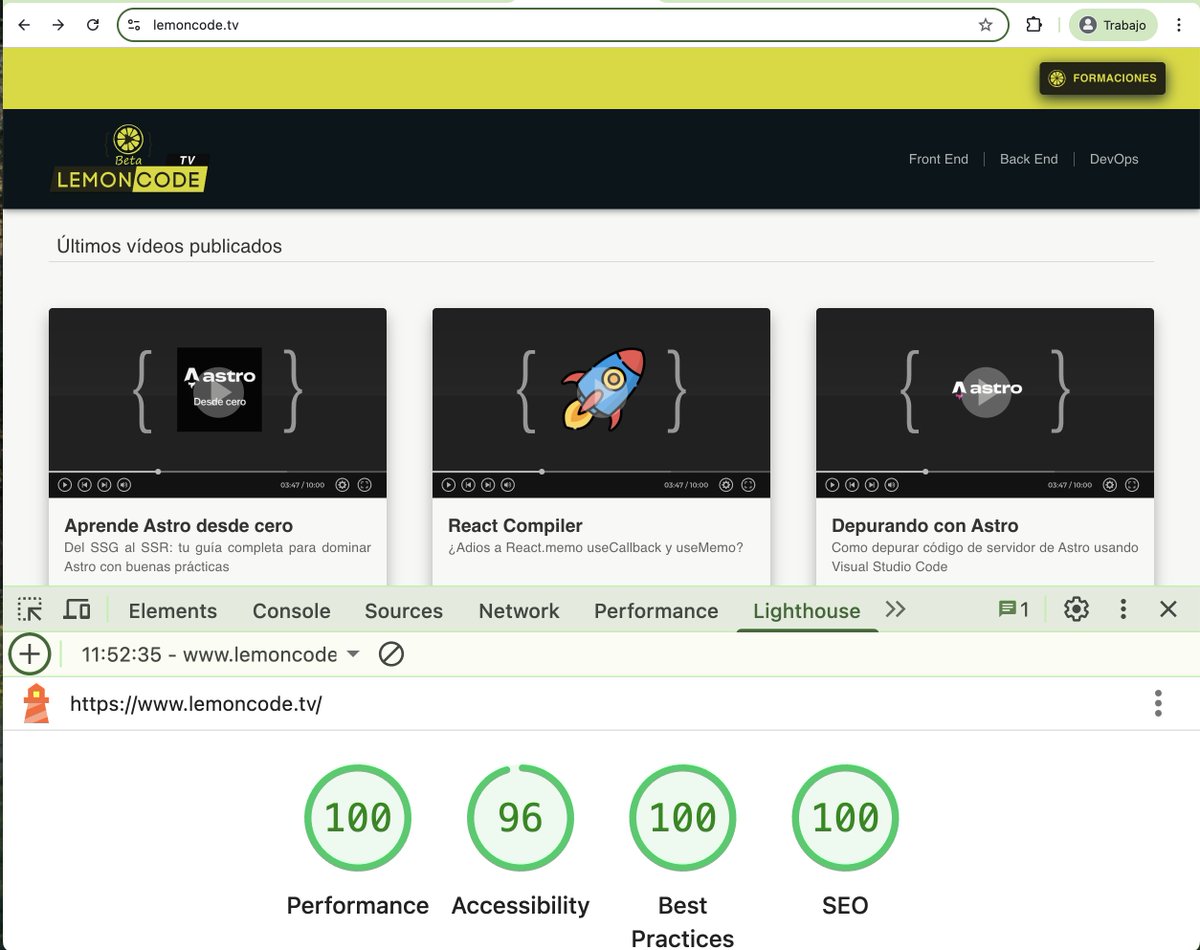
Task: Click progress bar on Aprende Astro player
Action: pos(218,471)
